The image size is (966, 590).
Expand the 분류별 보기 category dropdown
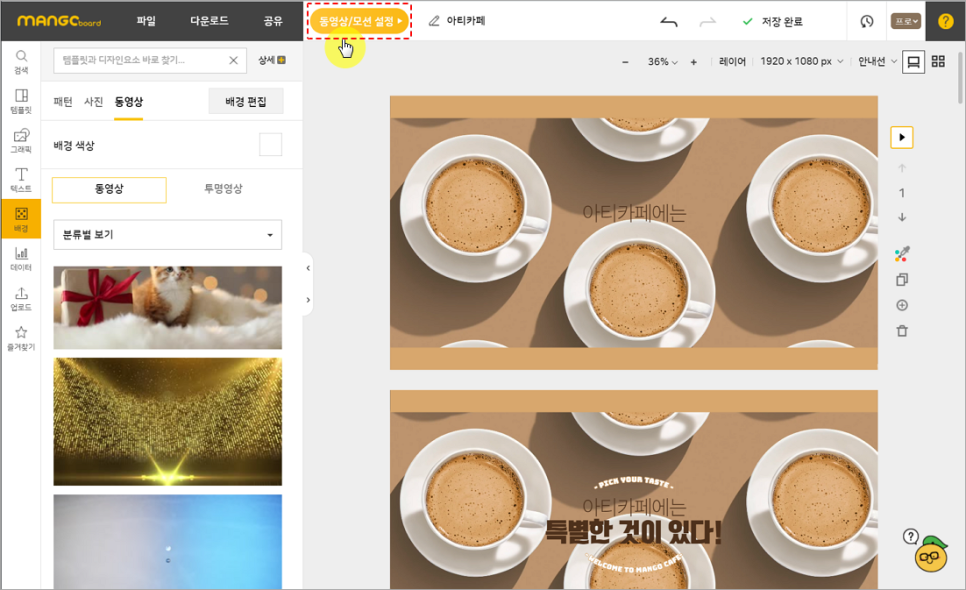point(168,235)
